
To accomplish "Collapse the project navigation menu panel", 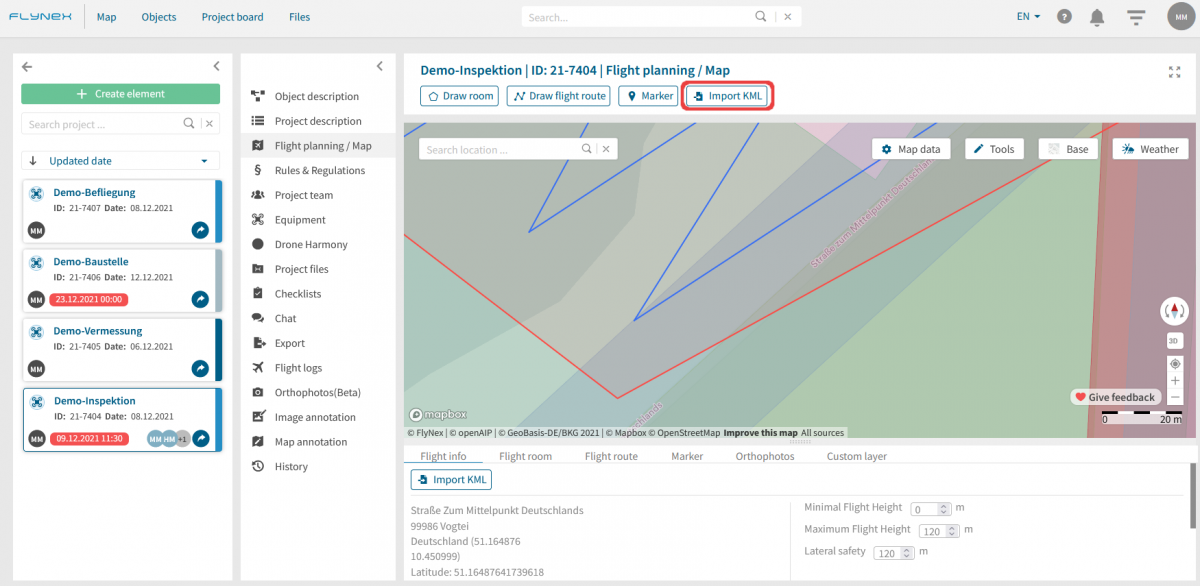I will pyautogui.click(x=379, y=67).
